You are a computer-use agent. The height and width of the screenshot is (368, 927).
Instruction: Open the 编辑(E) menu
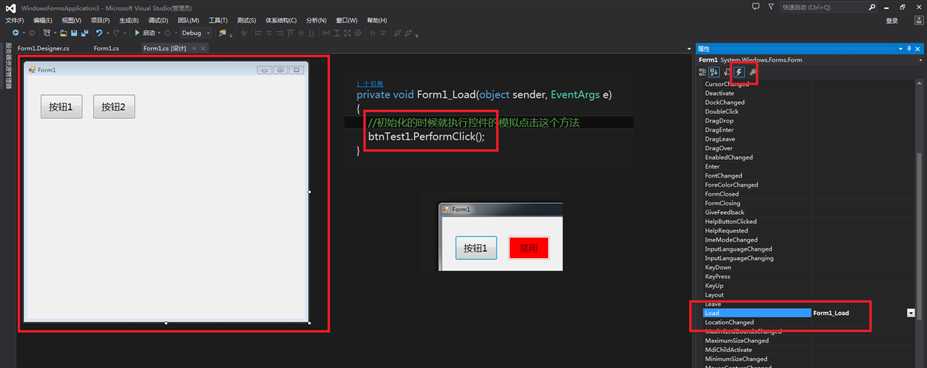(43, 21)
